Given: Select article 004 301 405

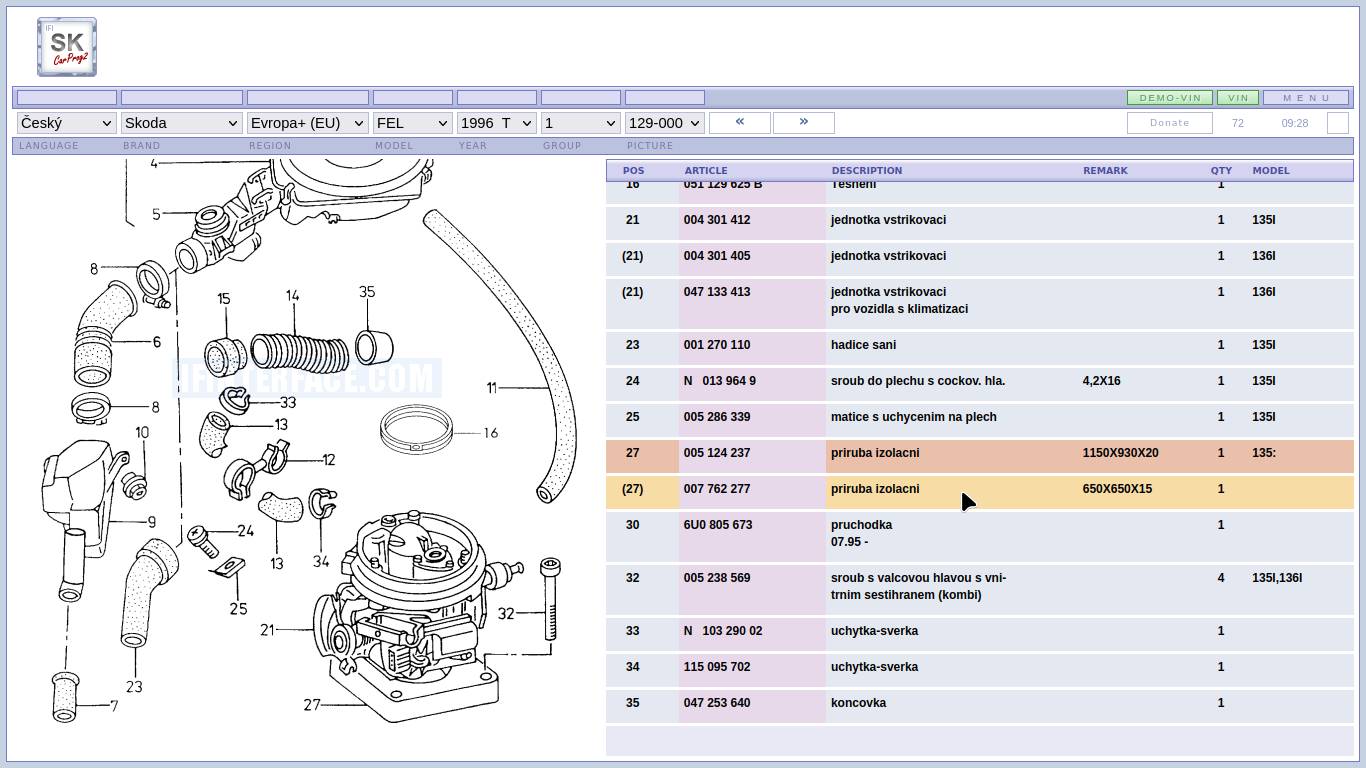Looking at the screenshot, I should [x=717, y=256].
